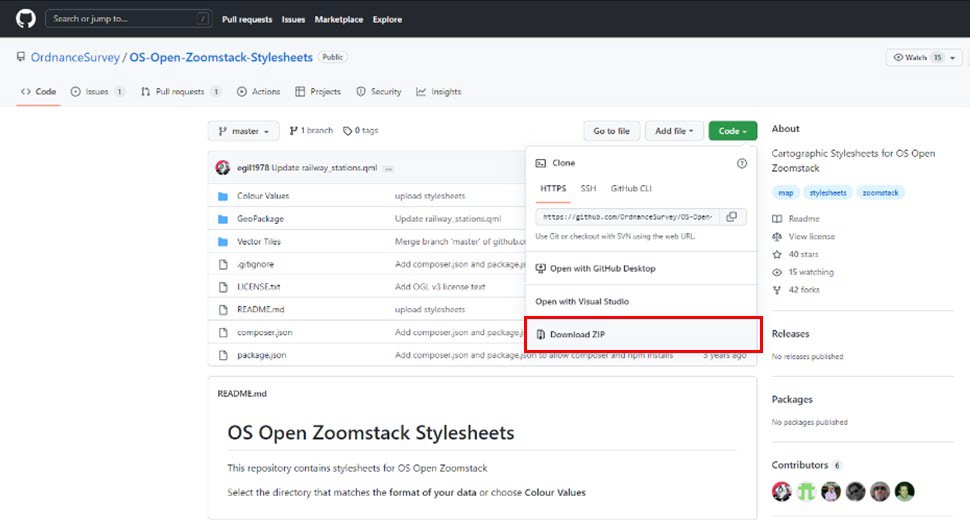Click egil1978 commit author avatar
Screen dimensions: 970x520
(x=223, y=168)
